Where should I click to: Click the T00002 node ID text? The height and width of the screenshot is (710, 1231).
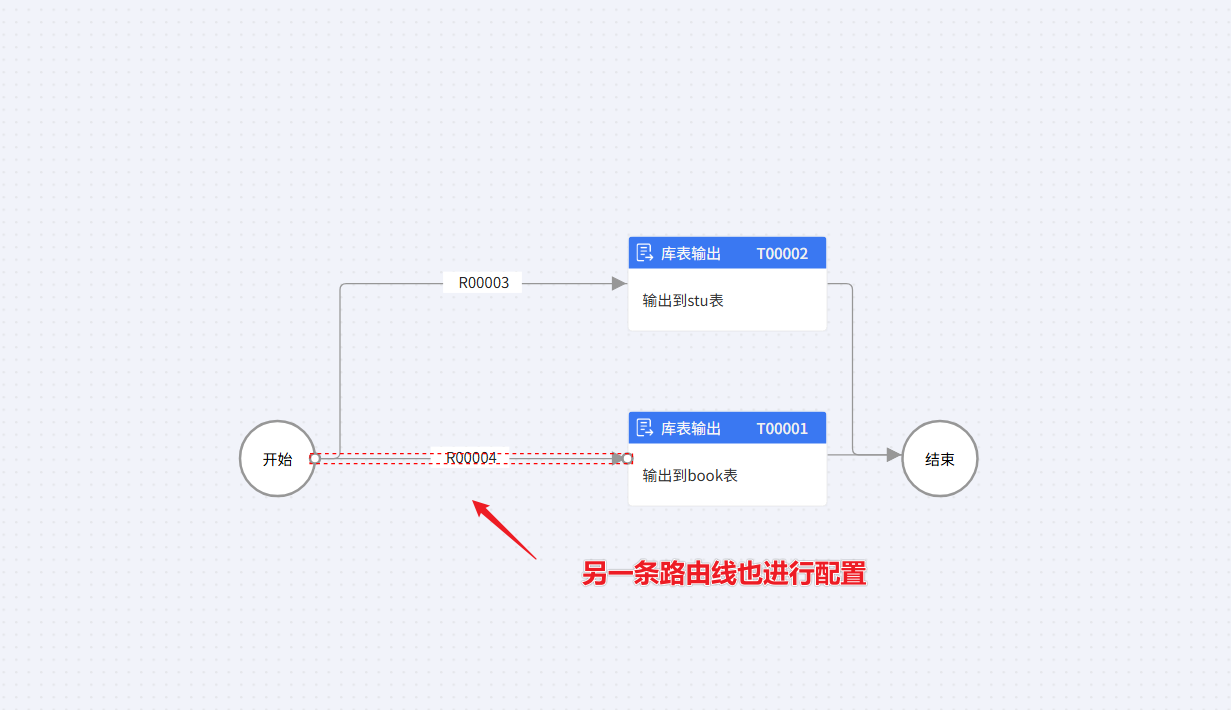tap(782, 254)
